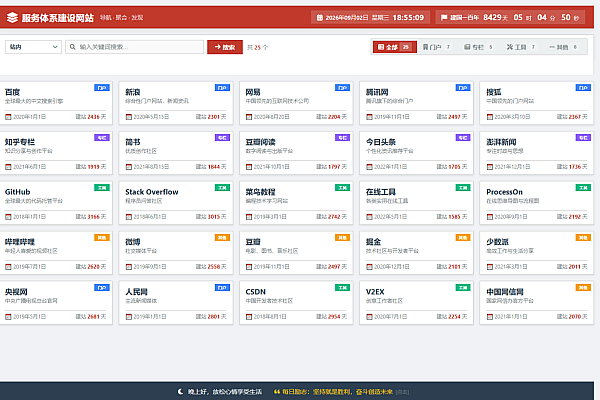
Task: Click the magnifier icon in the search field
Action: click(x=72, y=47)
